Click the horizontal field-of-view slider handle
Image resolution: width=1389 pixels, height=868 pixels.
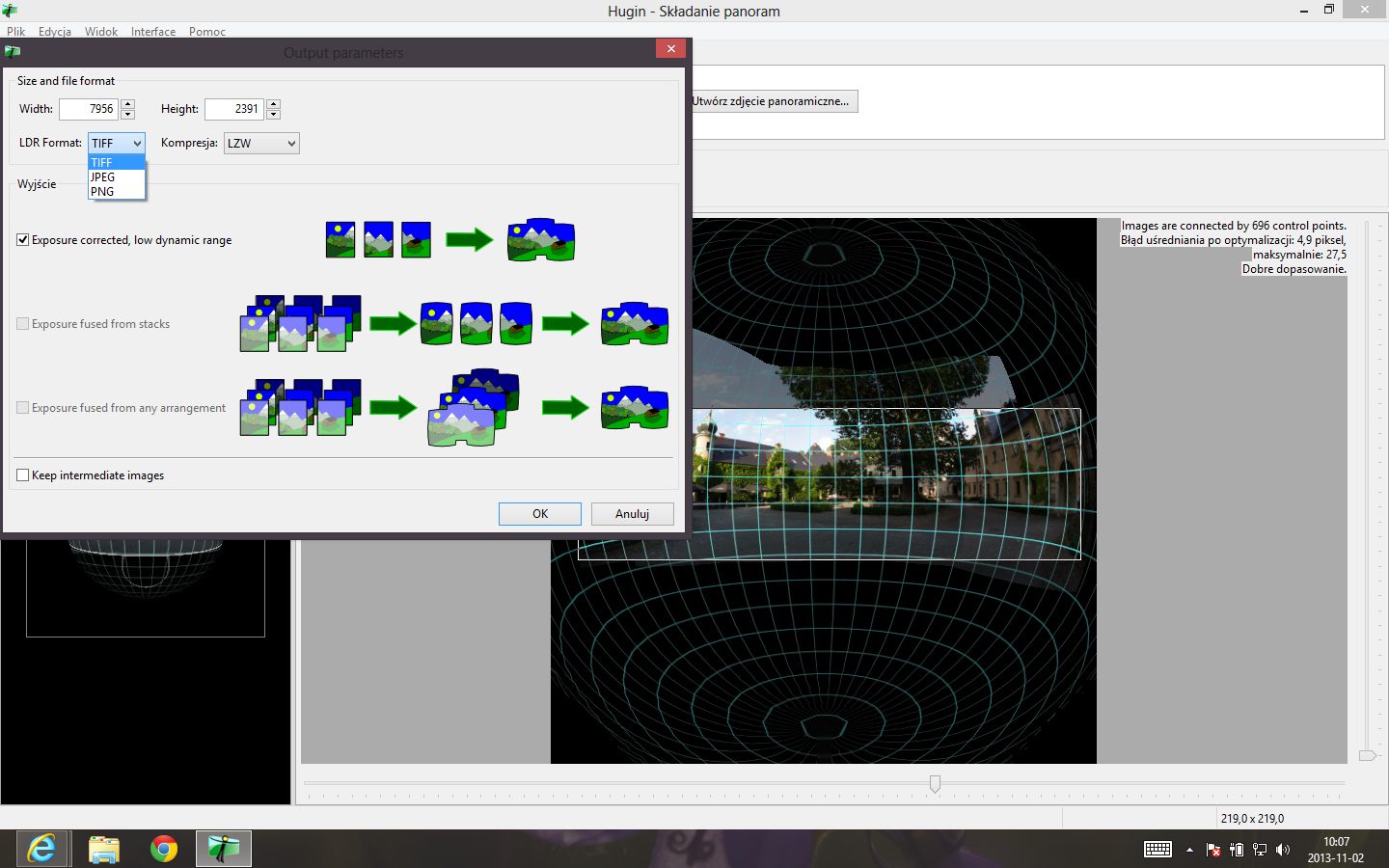[x=935, y=783]
